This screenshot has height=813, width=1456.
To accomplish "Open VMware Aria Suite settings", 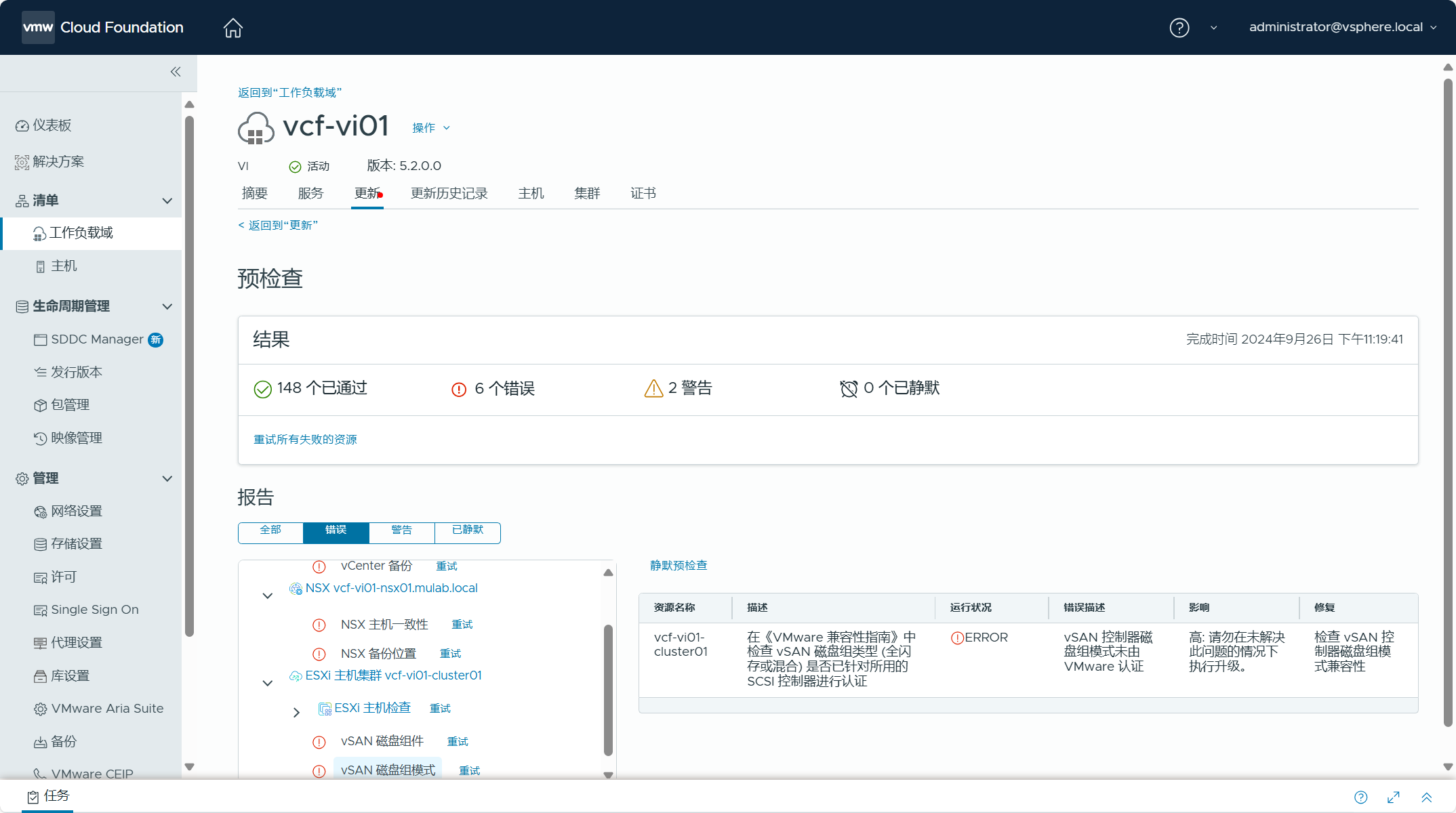I will point(107,709).
